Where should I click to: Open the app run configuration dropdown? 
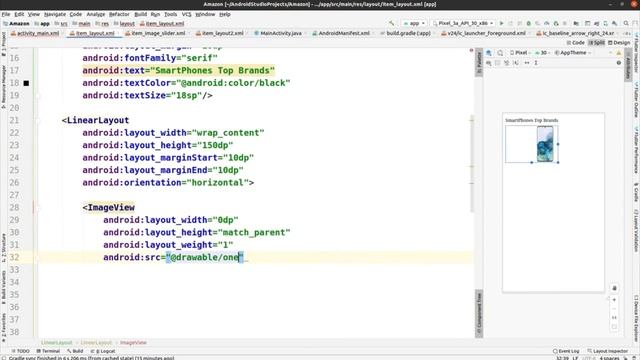(414, 23)
